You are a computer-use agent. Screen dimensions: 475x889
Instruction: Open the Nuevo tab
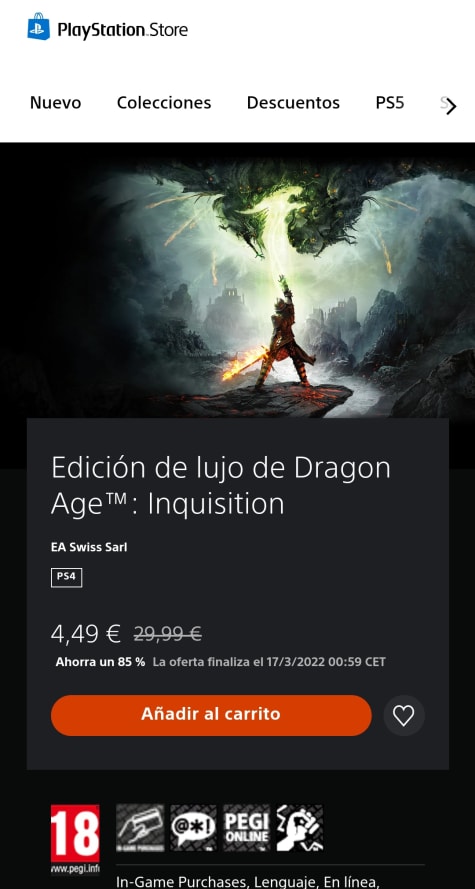[x=56, y=103]
